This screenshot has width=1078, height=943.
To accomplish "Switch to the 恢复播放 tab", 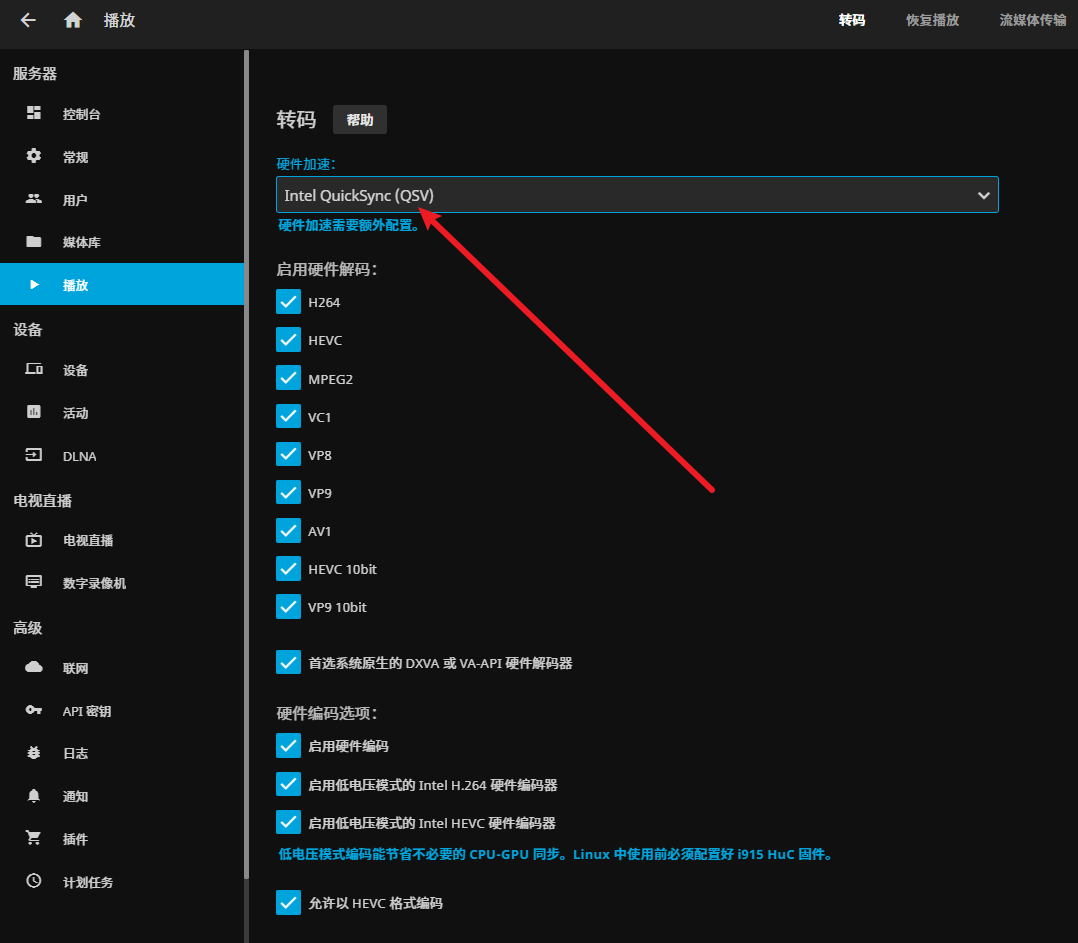I will 931,20.
